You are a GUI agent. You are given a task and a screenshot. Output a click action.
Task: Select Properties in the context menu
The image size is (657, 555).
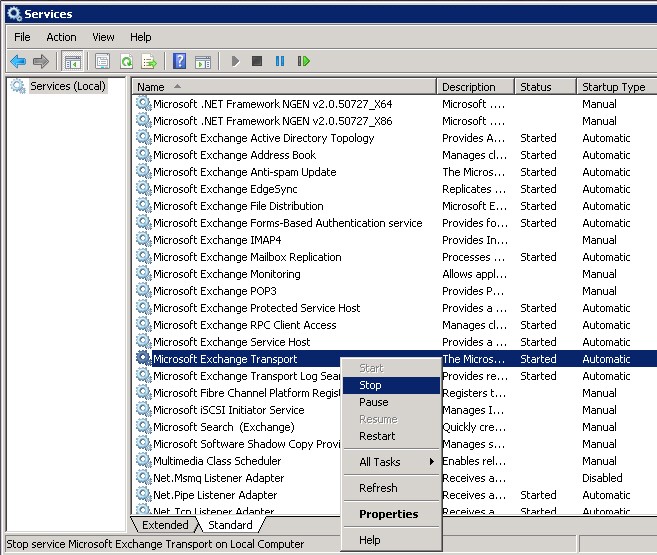click(388, 514)
